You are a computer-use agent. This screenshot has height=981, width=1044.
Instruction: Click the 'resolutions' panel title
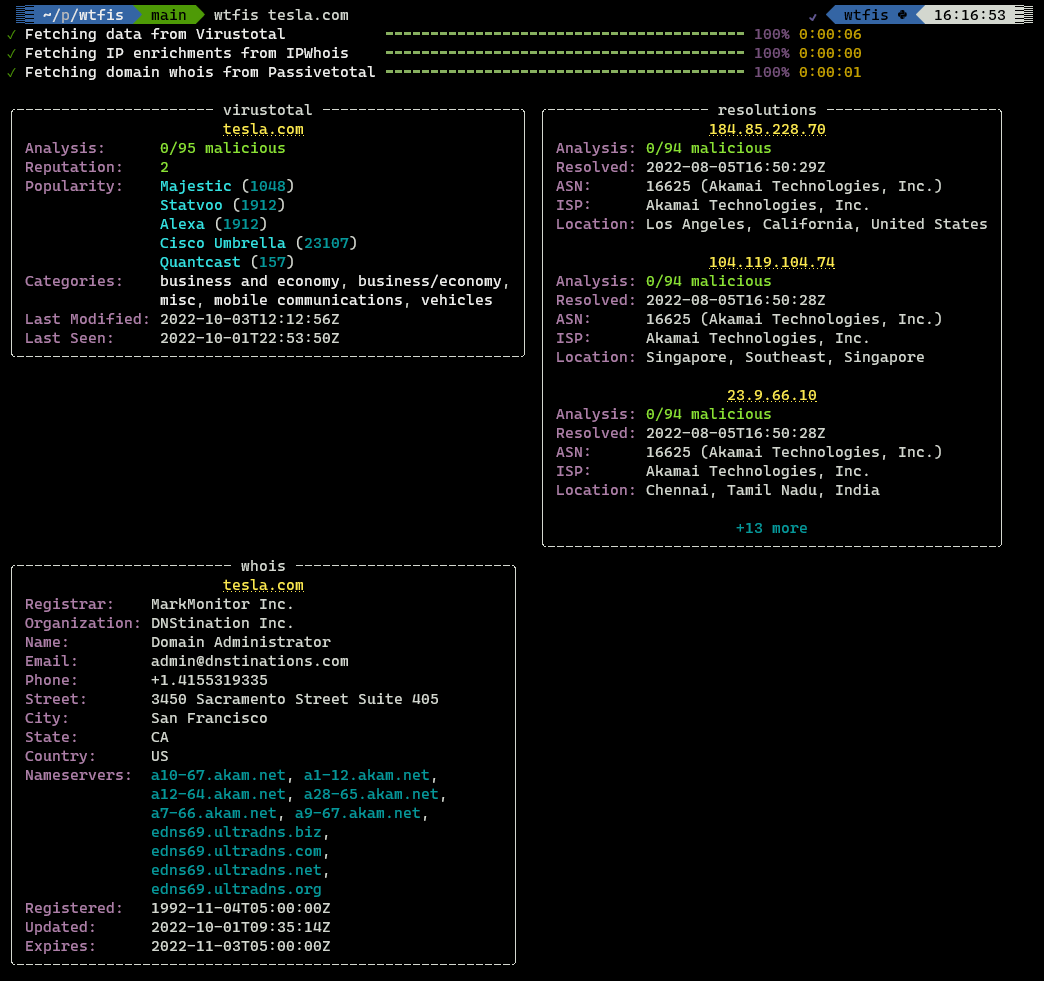[x=767, y=110]
